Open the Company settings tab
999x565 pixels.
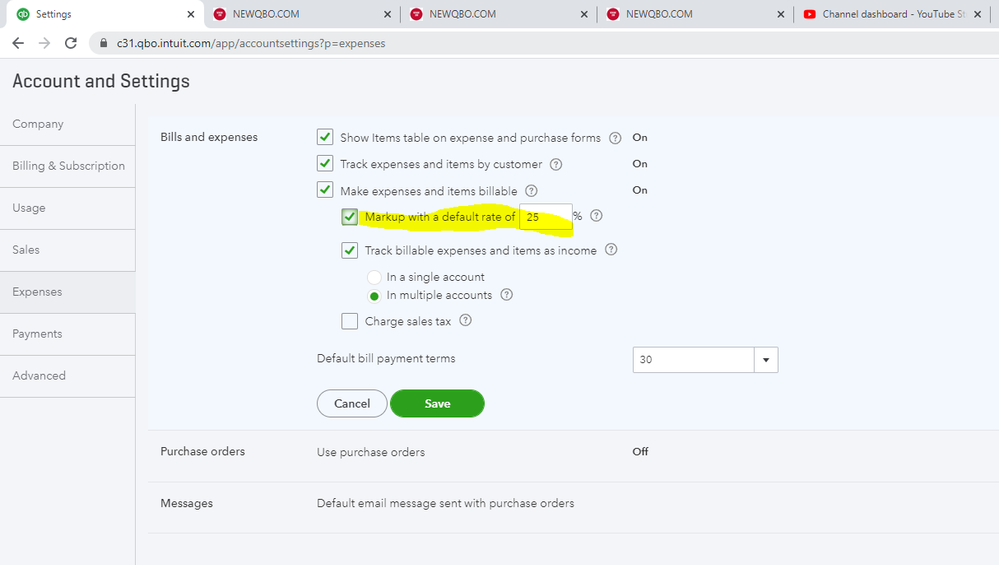coord(68,124)
